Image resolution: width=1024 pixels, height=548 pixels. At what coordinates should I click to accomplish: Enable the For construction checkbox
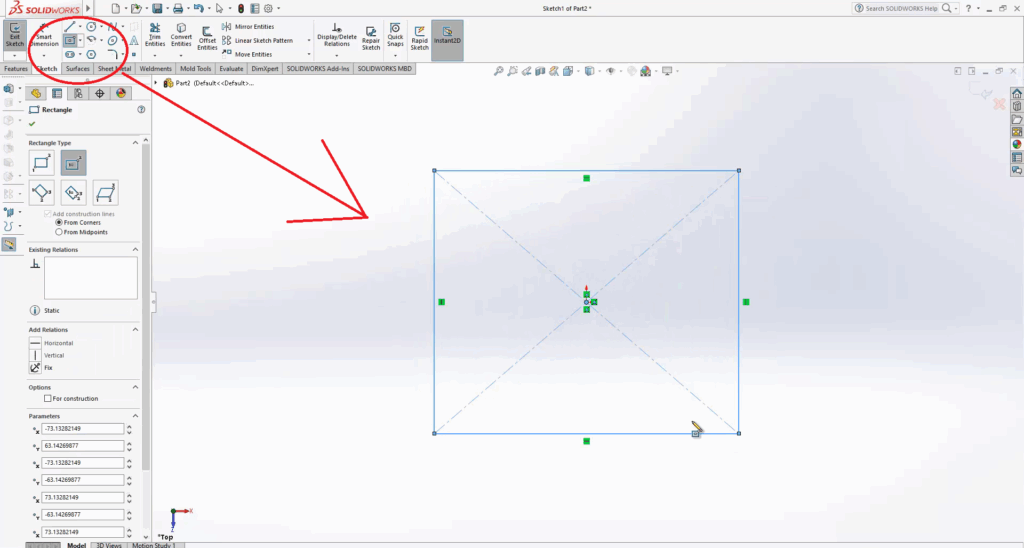click(47, 398)
